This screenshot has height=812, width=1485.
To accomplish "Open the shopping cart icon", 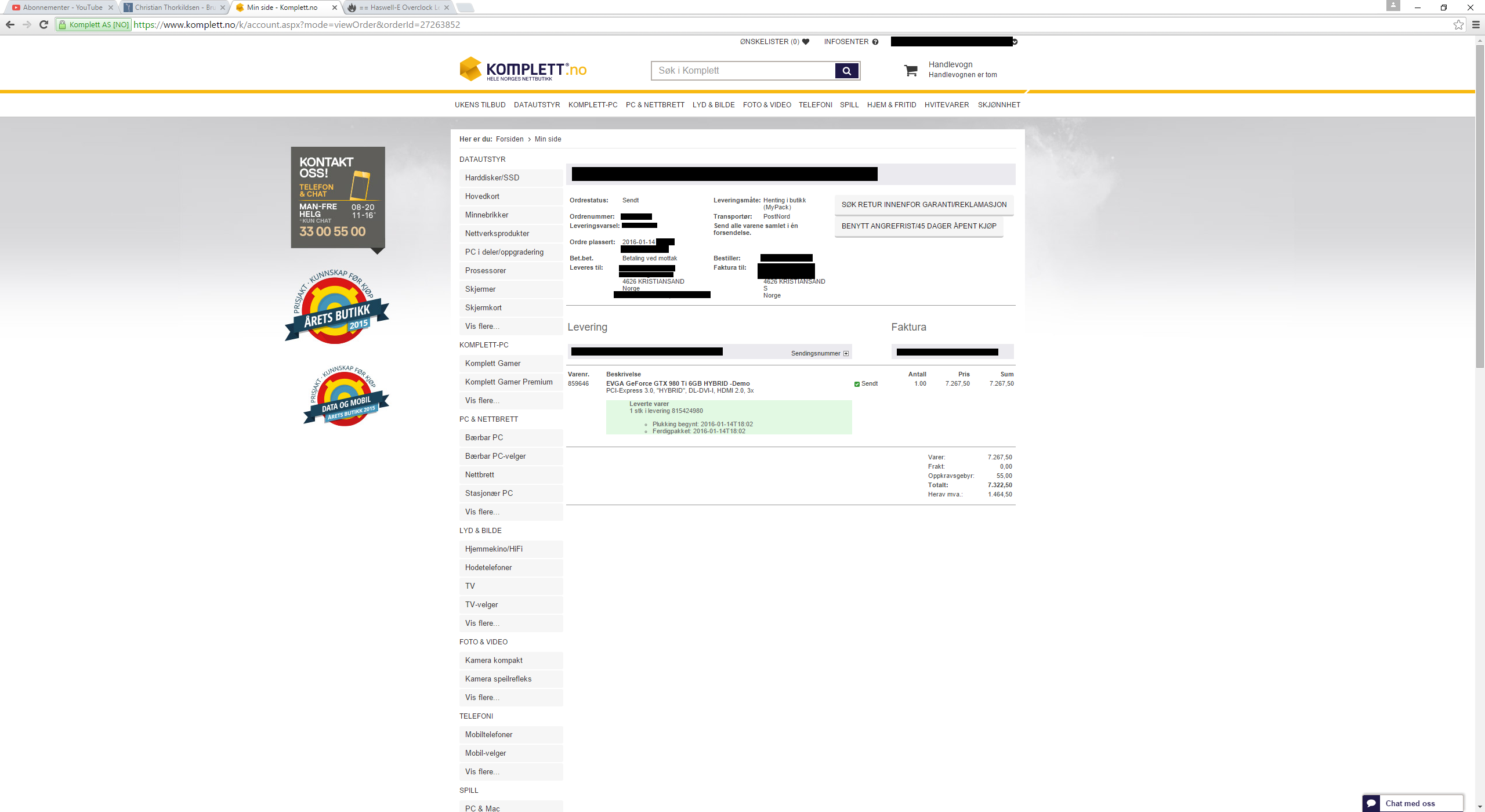I will pyautogui.click(x=911, y=70).
